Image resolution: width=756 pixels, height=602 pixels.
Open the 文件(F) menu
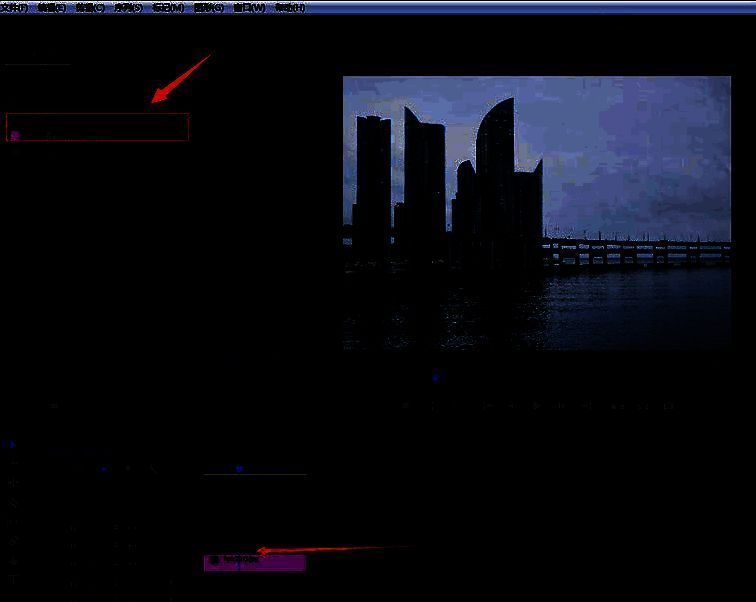[14, 7]
